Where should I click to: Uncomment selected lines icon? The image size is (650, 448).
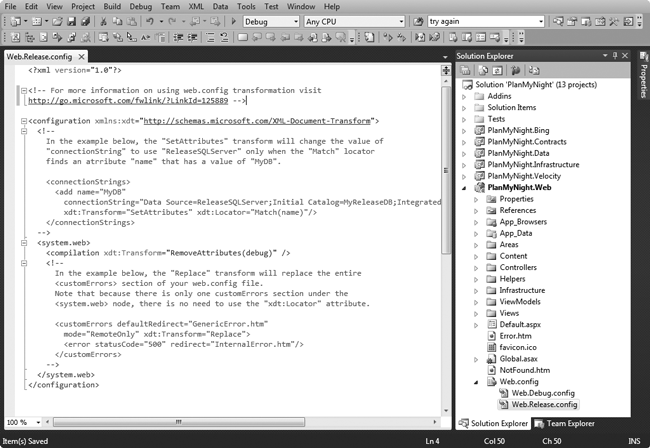click(224, 38)
